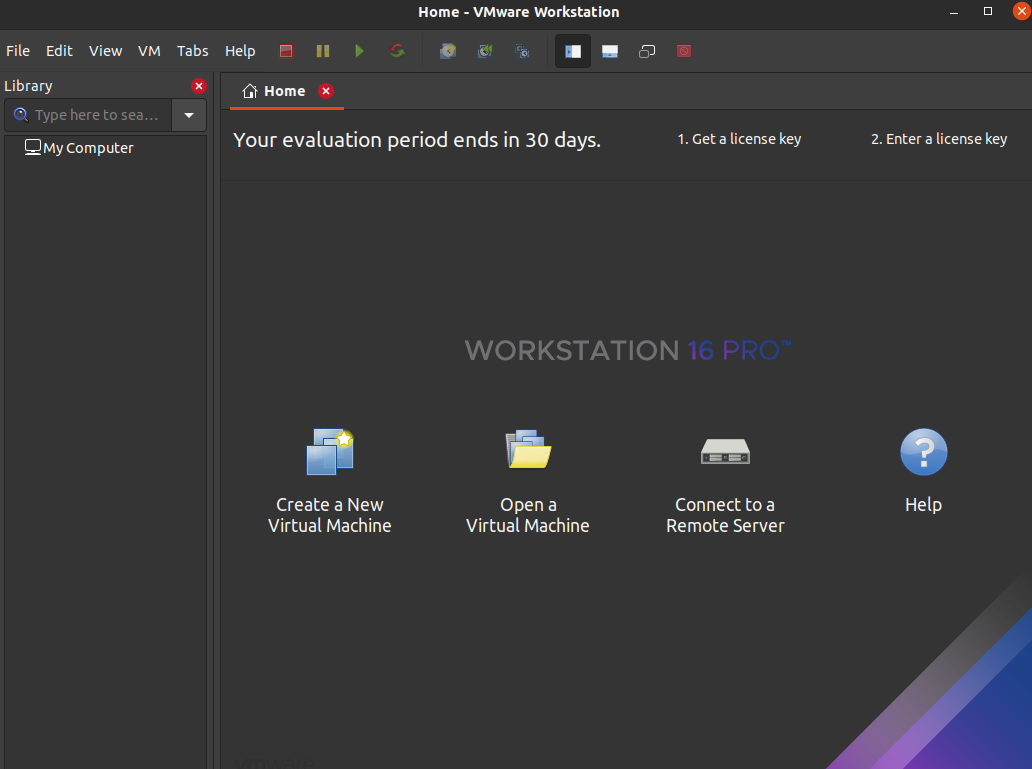The width and height of the screenshot is (1032, 769).
Task: Take a snapshot using the toolbar icon
Action: [x=448, y=51]
